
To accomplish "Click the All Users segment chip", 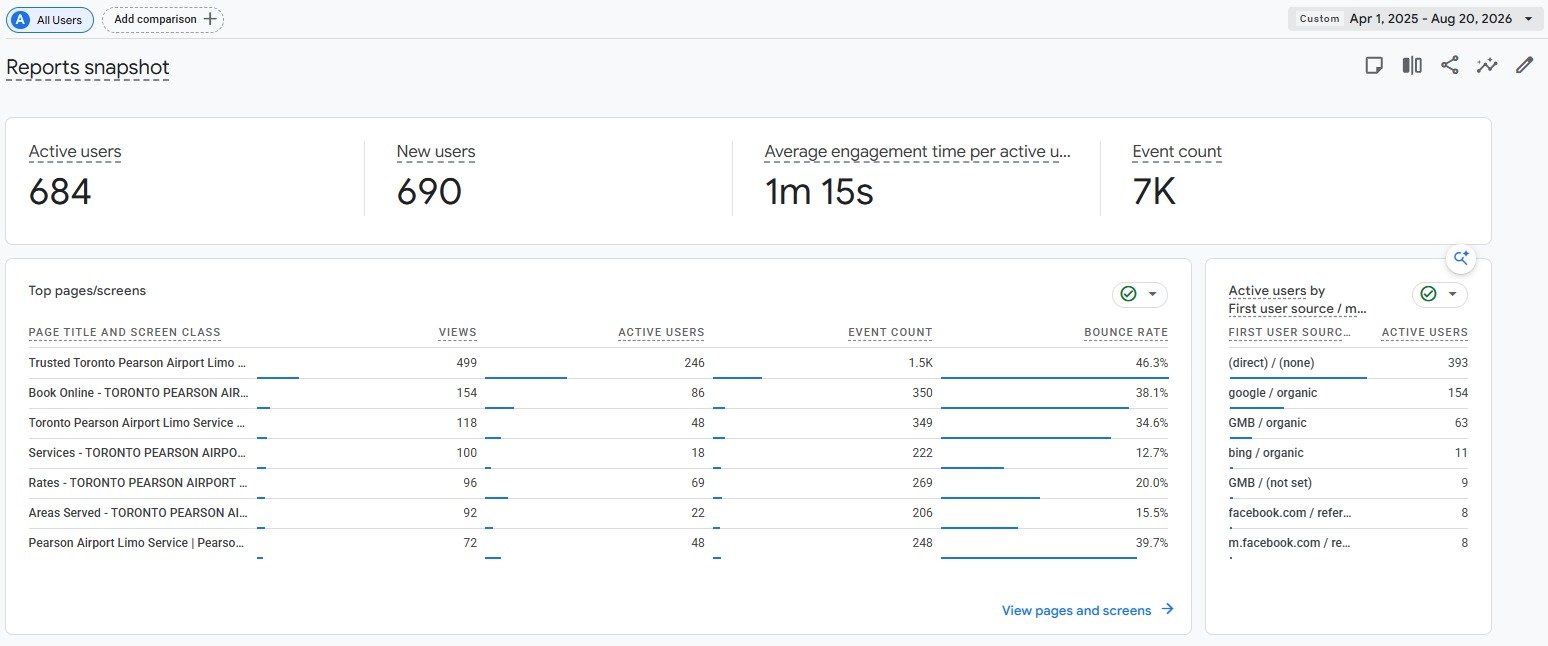I will pyautogui.click(x=50, y=19).
